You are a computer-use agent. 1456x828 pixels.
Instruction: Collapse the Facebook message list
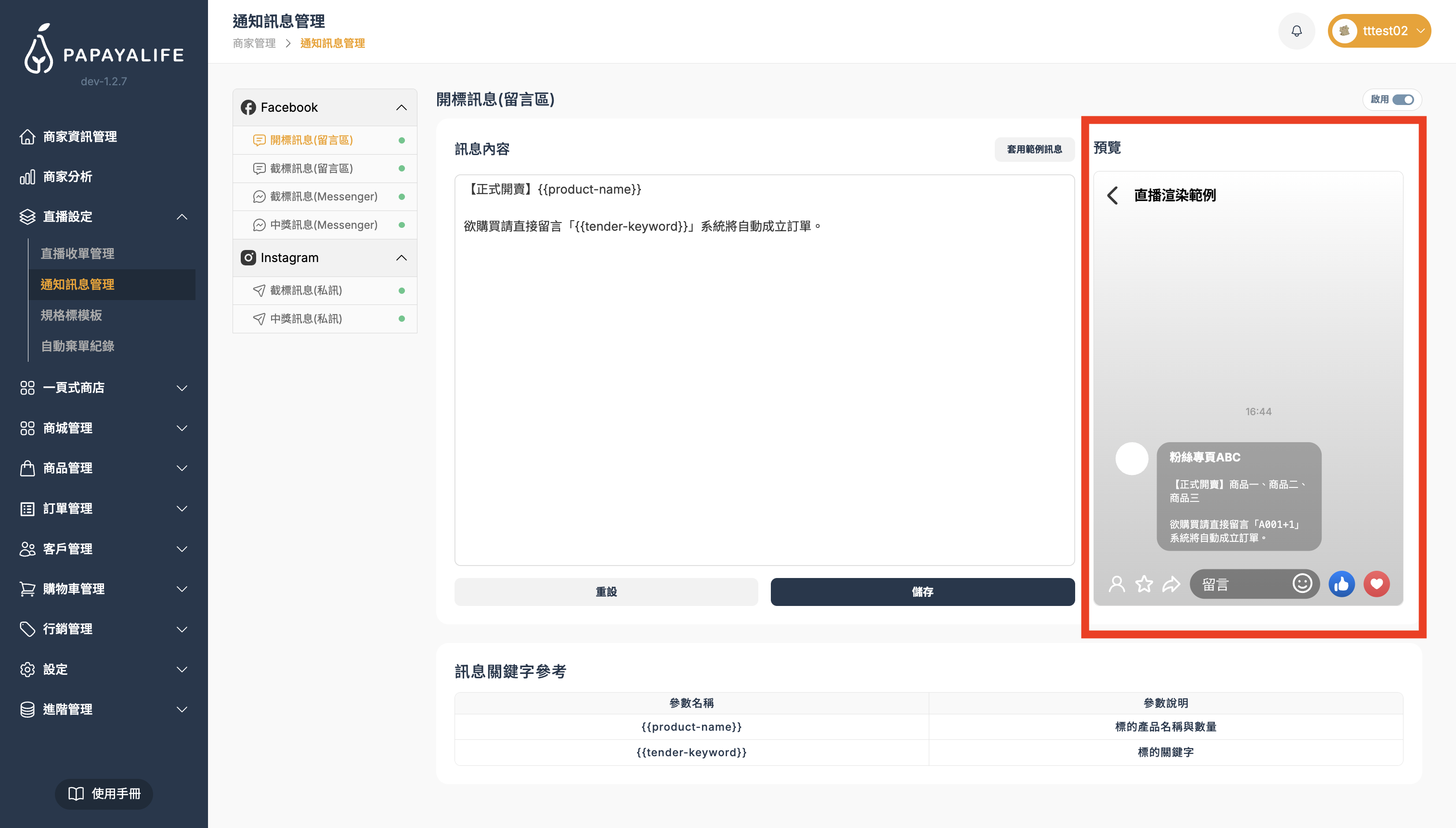402,107
